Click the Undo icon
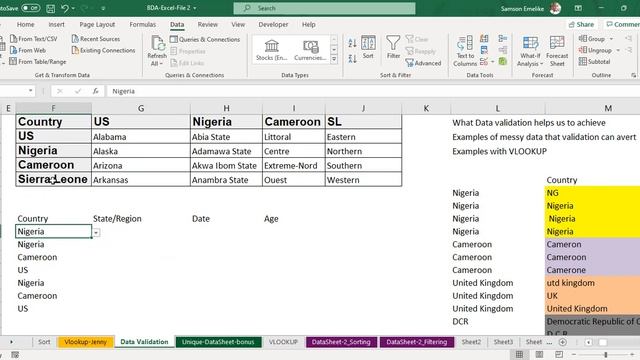This screenshot has height=360, width=640. click(x=64, y=8)
